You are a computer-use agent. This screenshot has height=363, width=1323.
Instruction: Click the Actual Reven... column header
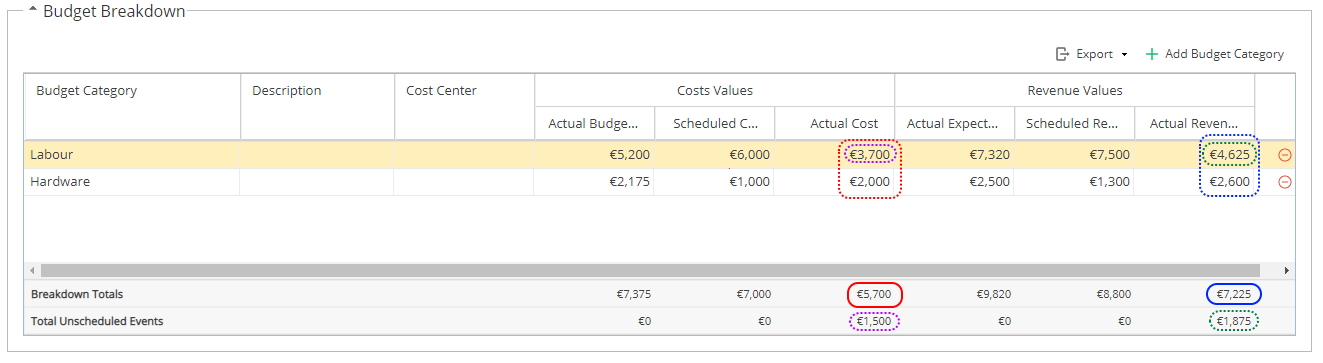click(1194, 124)
